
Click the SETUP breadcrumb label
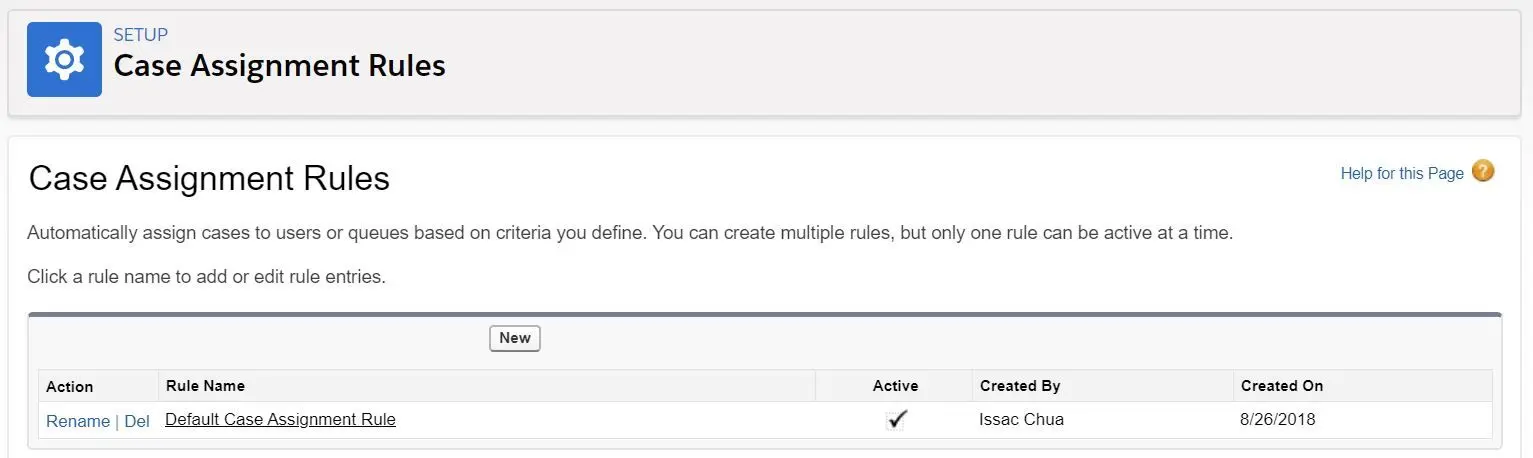(141, 35)
